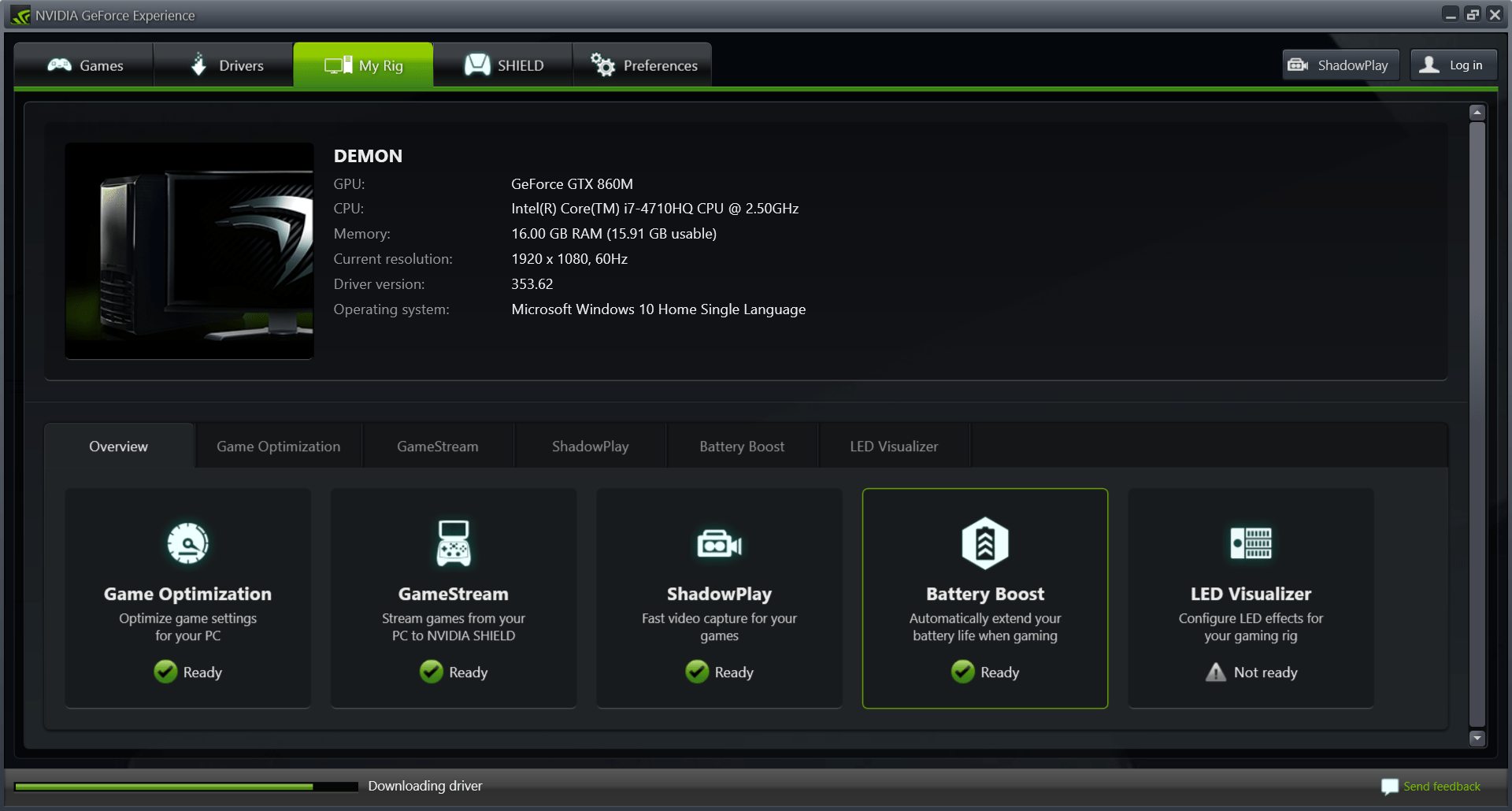Click the driver version 353.62 value

pyautogui.click(x=532, y=284)
